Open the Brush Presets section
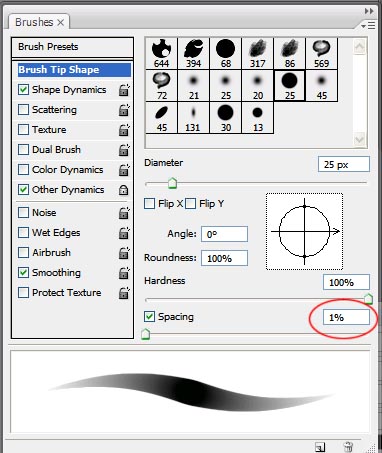The width and height of the screenshot is (382, 453). 72,47
